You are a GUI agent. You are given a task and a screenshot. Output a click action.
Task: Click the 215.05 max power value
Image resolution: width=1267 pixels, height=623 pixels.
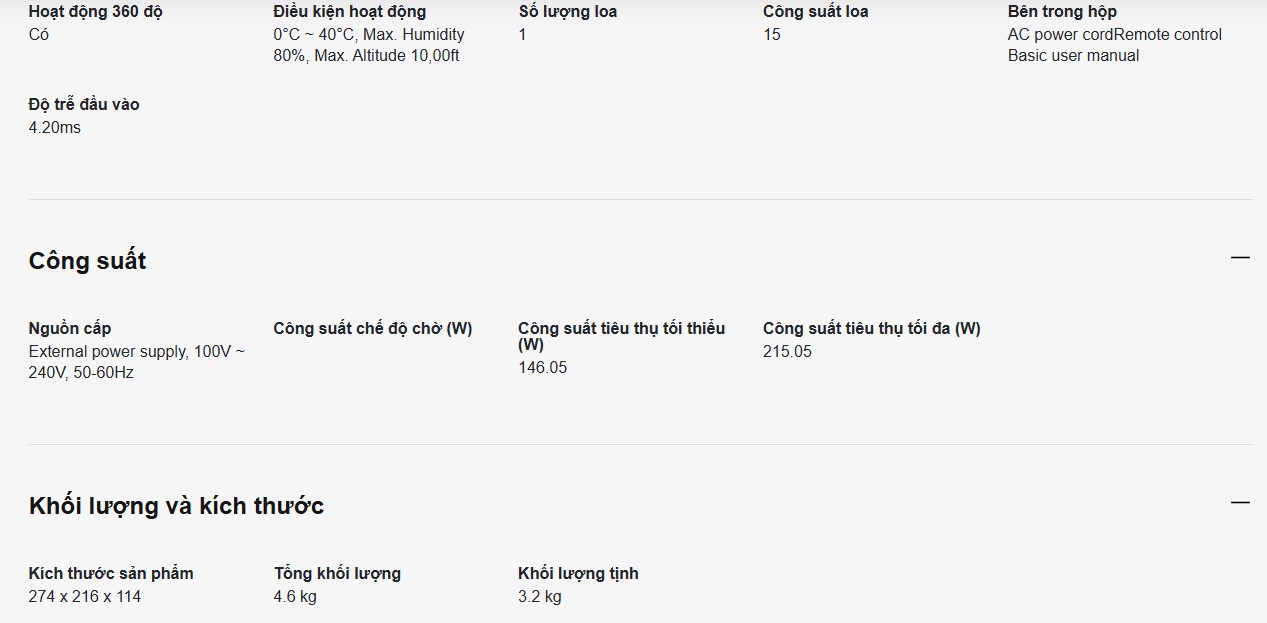point(787,352)
